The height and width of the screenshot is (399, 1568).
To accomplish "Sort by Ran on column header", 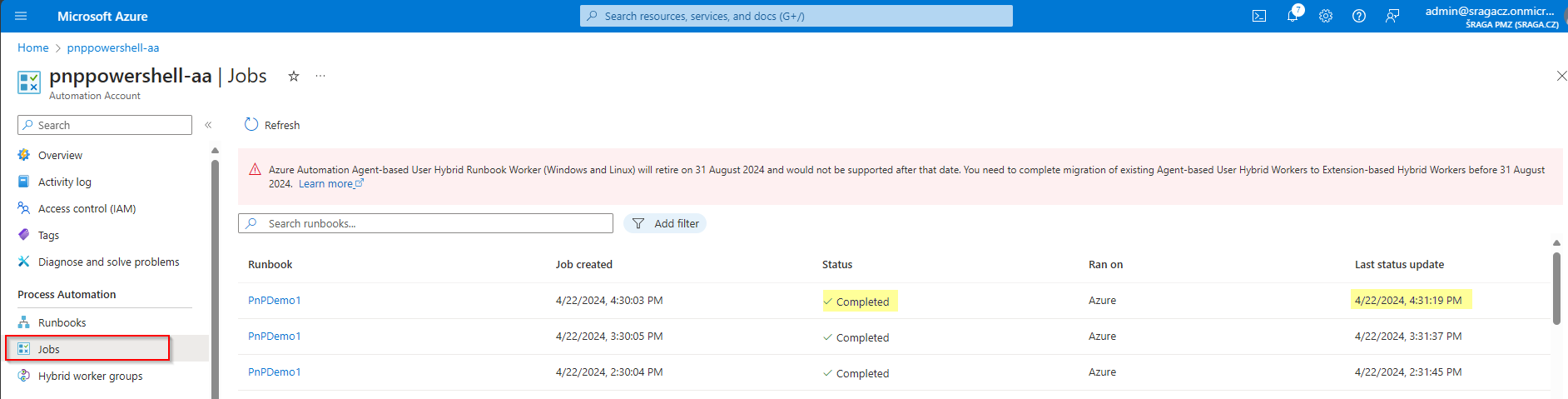I will pos(1105,264).
